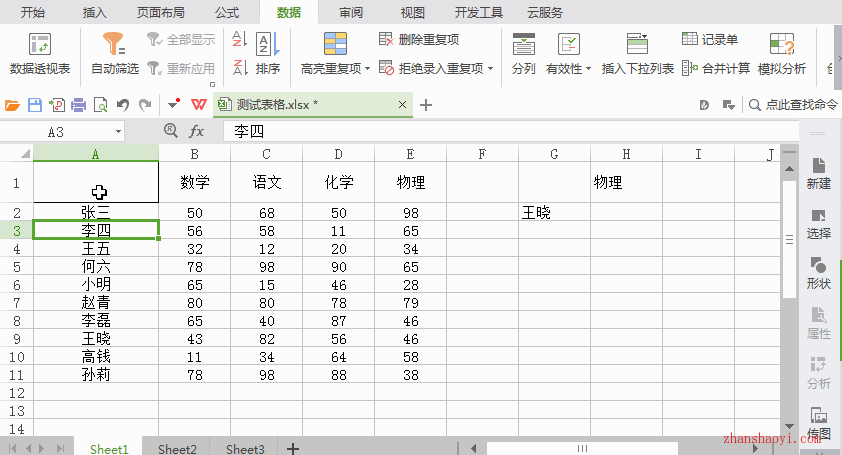Add a new worksheet with plus button
The height and width of the screenshot is (455, 842).
[x=293, y=449]
